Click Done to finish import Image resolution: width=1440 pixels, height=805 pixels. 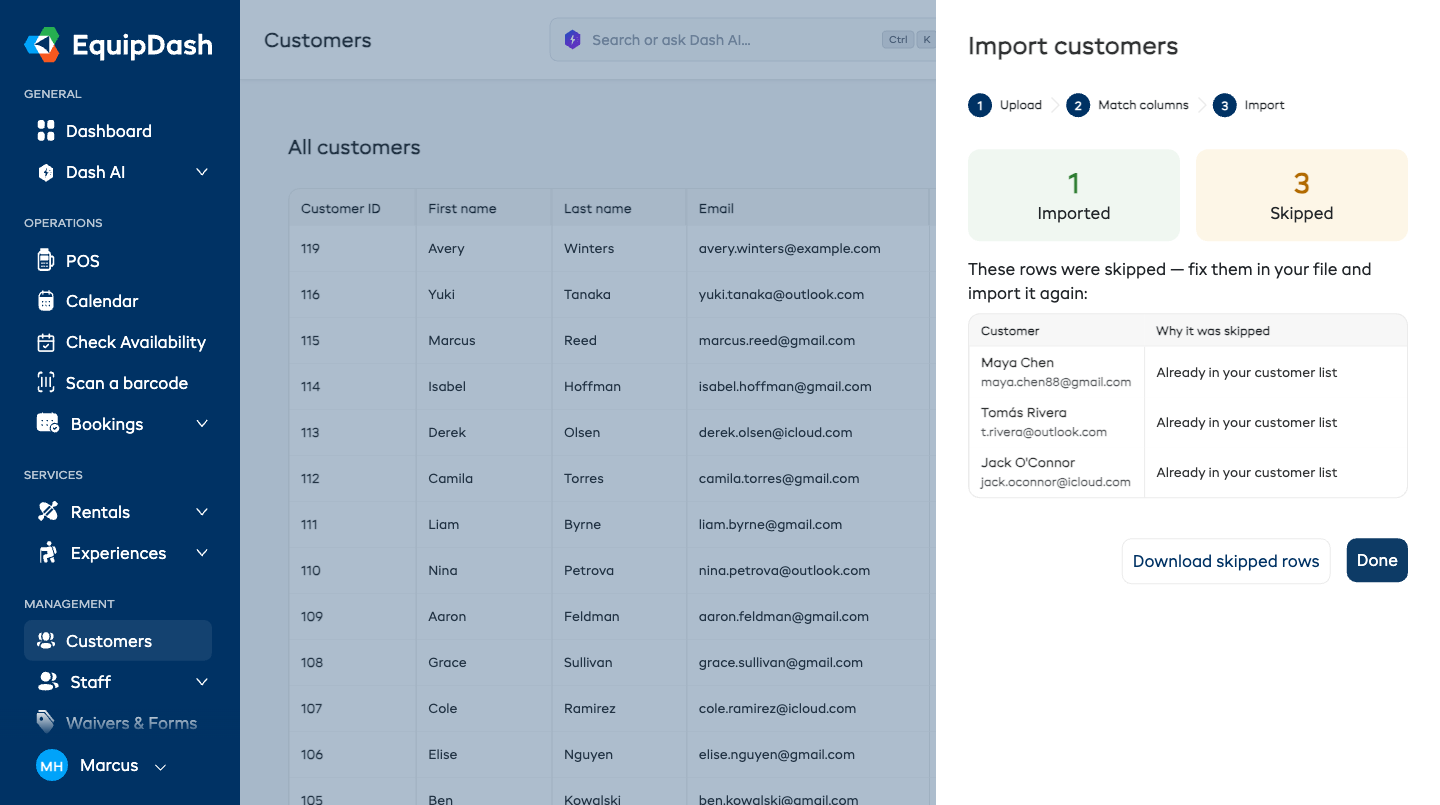pos(1377,561)
